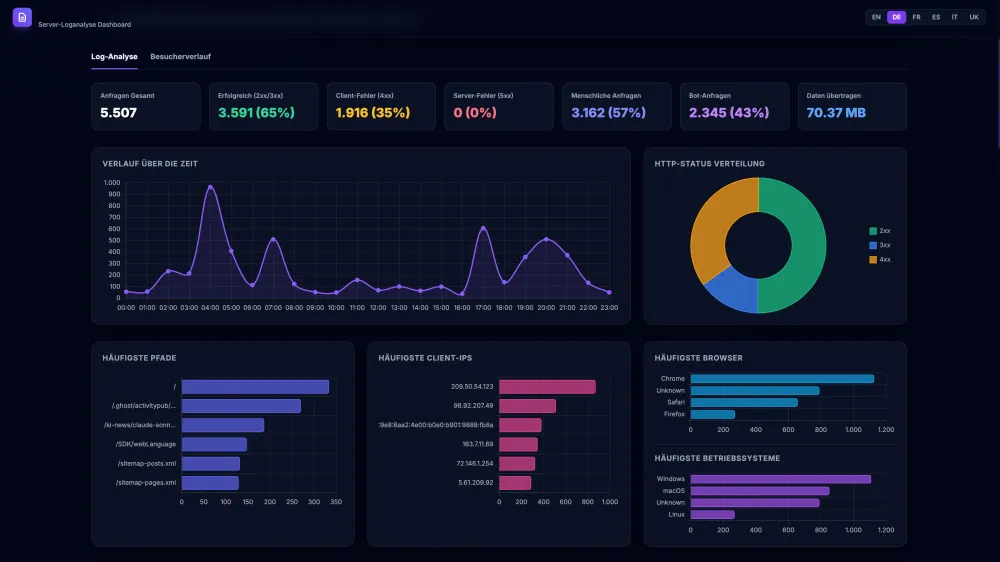Click the /sitemap-pages.xml path label
This screenshot has height=562, width=1000.
(145, 483)
